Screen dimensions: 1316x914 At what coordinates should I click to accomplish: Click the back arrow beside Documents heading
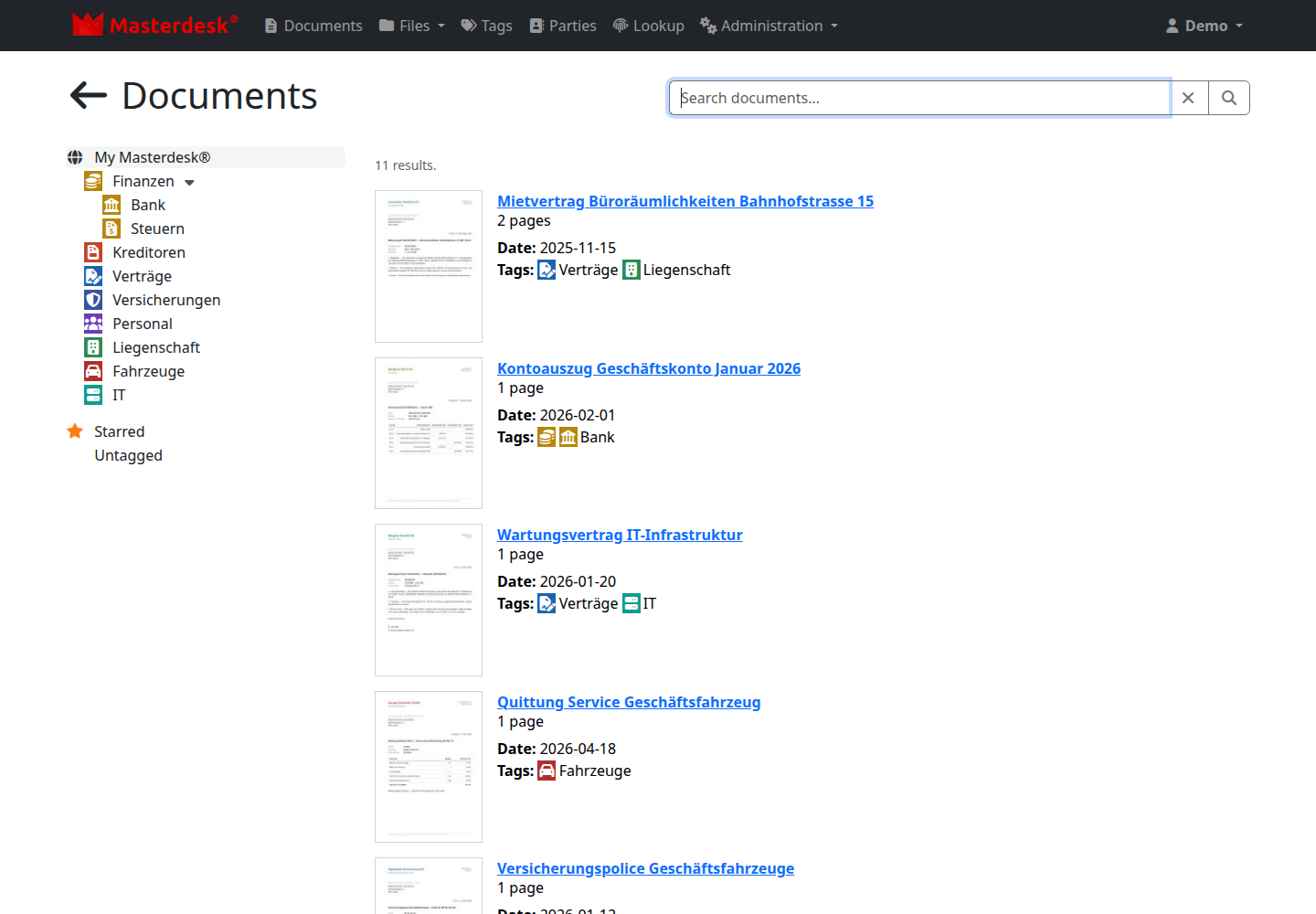coord(89,95)
